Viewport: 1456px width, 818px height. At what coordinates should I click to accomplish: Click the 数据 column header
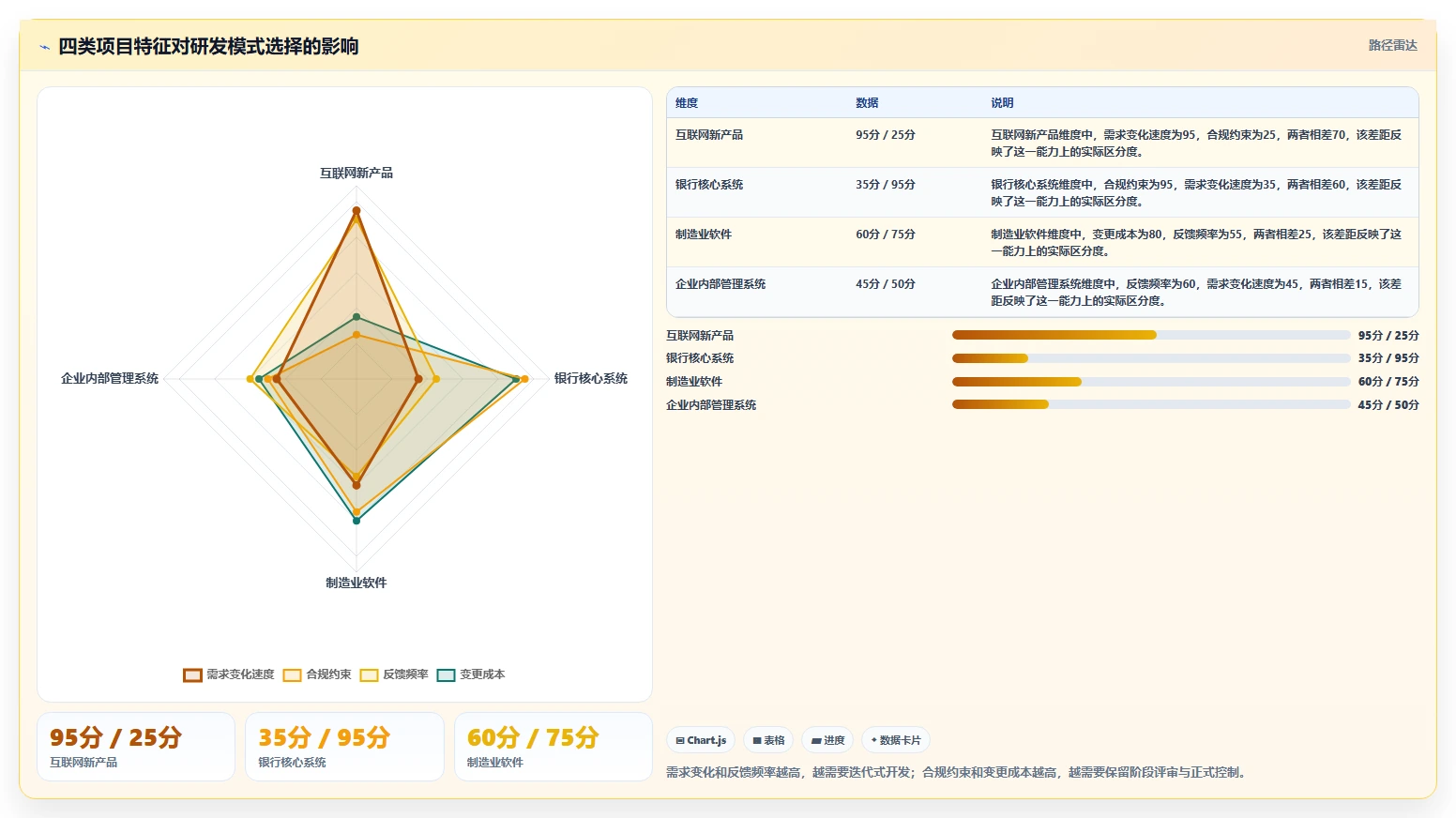coord(867,103)
